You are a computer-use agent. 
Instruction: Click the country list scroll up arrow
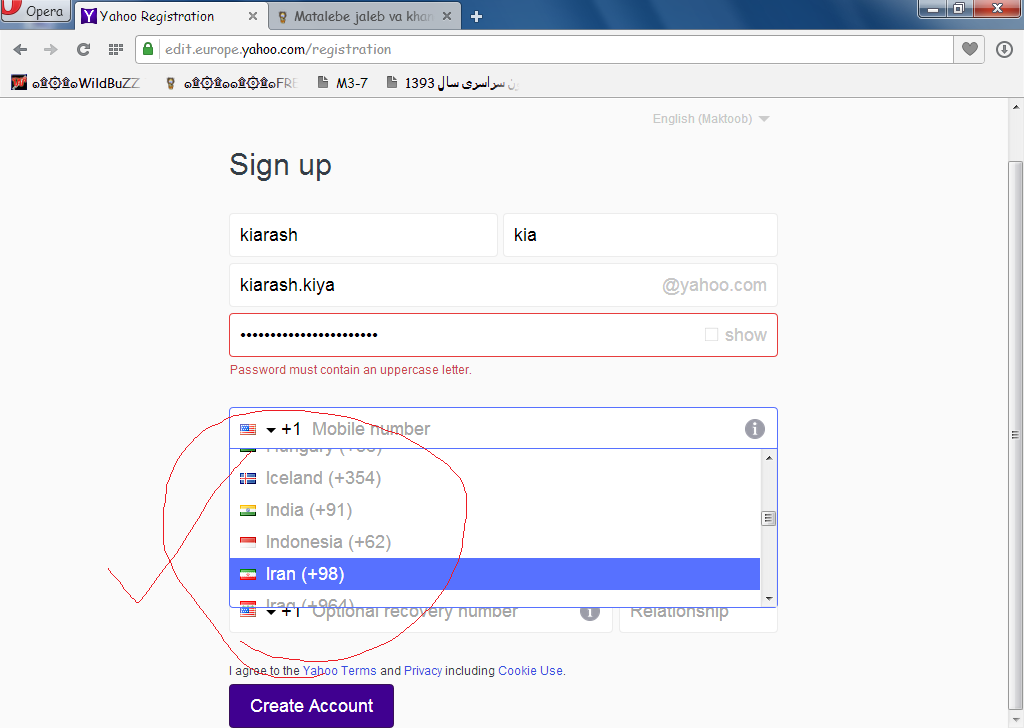click(769, 458)
